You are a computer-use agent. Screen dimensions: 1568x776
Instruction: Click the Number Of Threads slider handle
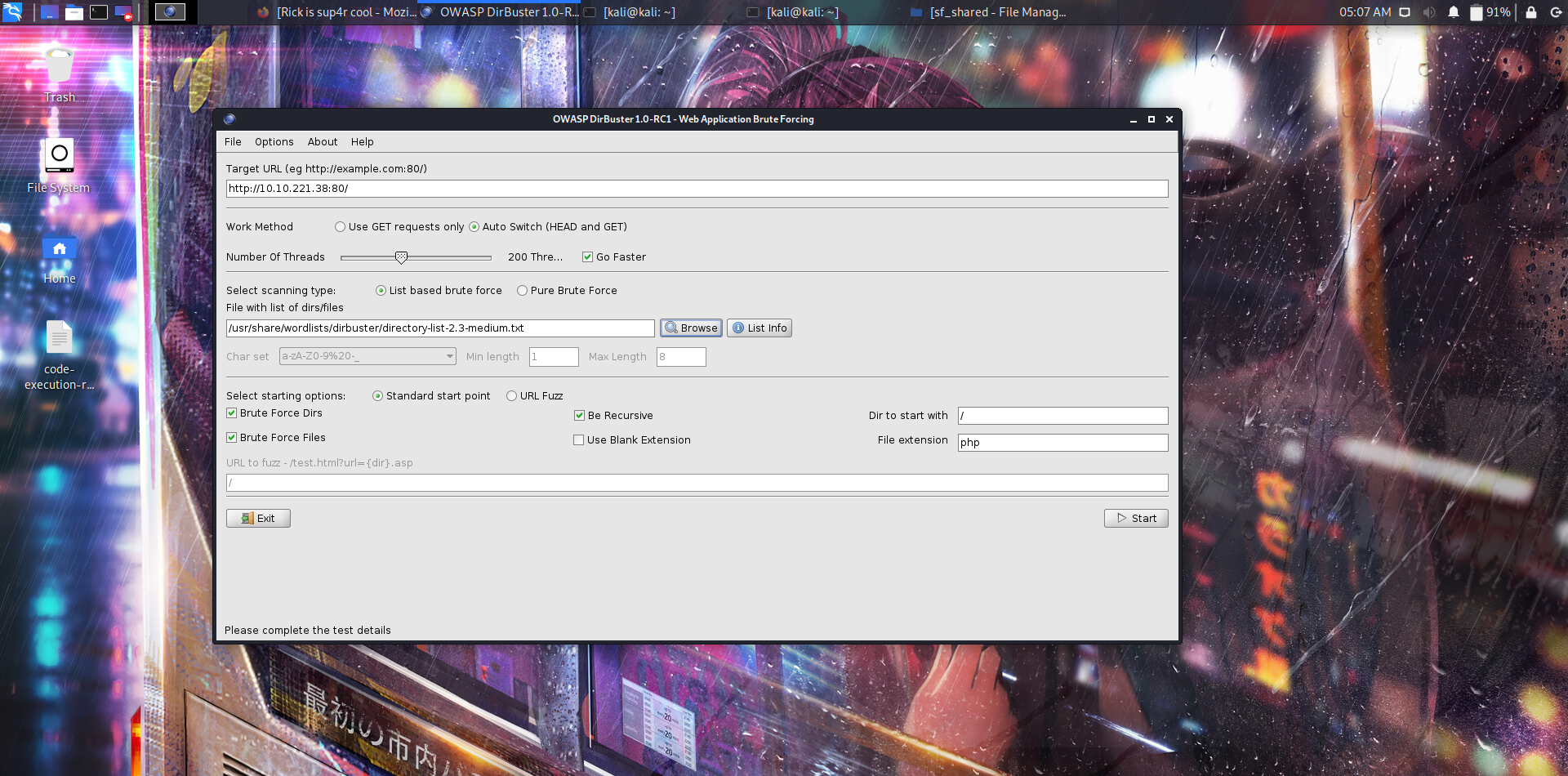tap(401, 257)
